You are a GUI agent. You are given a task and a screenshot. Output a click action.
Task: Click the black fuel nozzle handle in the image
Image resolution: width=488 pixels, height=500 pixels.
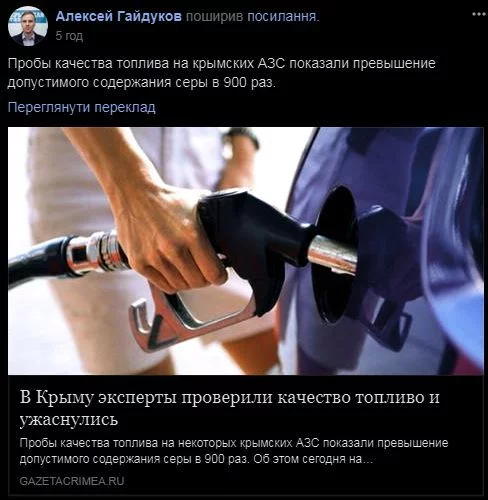(253, 233)
